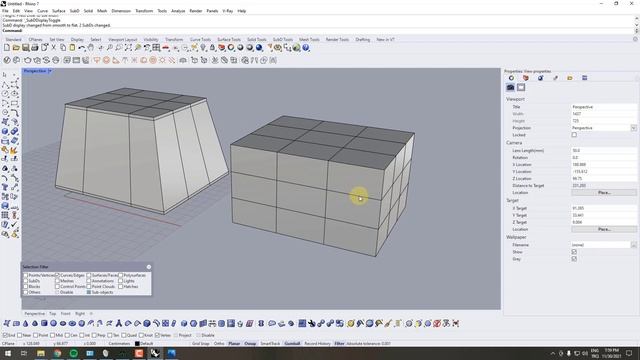Open Chrome from taskbar
Screen dimensions: 640x360
point(57,353)
